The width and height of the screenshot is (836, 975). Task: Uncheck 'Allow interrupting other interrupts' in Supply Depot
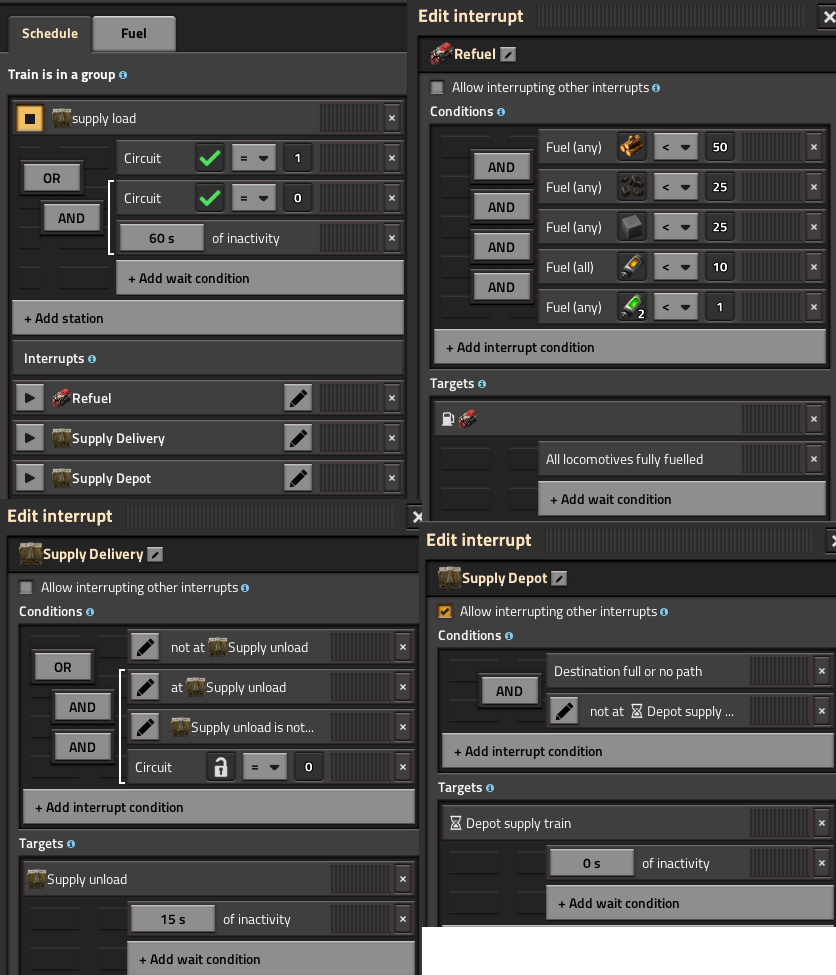pos(445,611)
